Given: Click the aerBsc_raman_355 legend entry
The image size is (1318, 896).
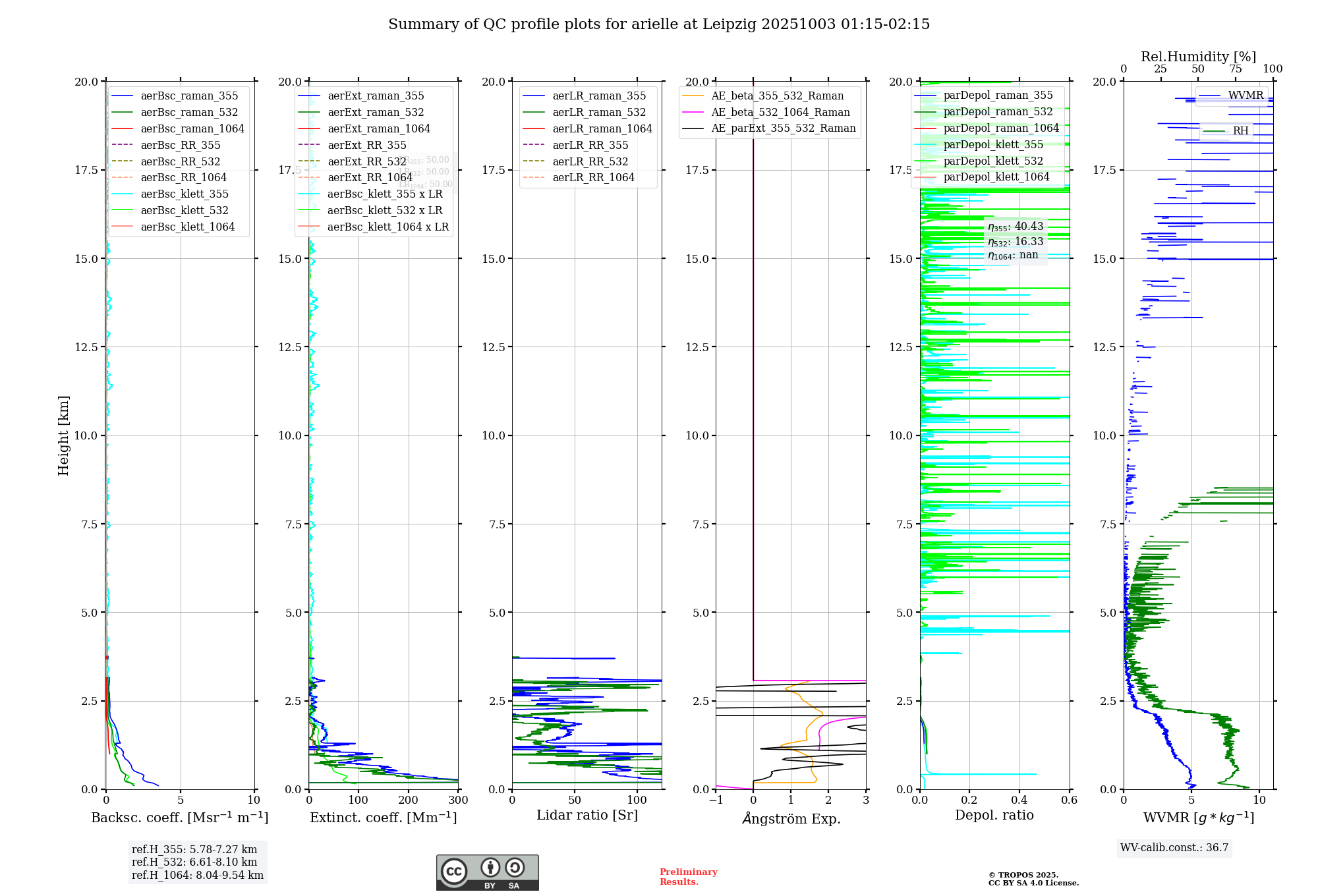Looking at the screenshot, I should click(x=189, y=96).
